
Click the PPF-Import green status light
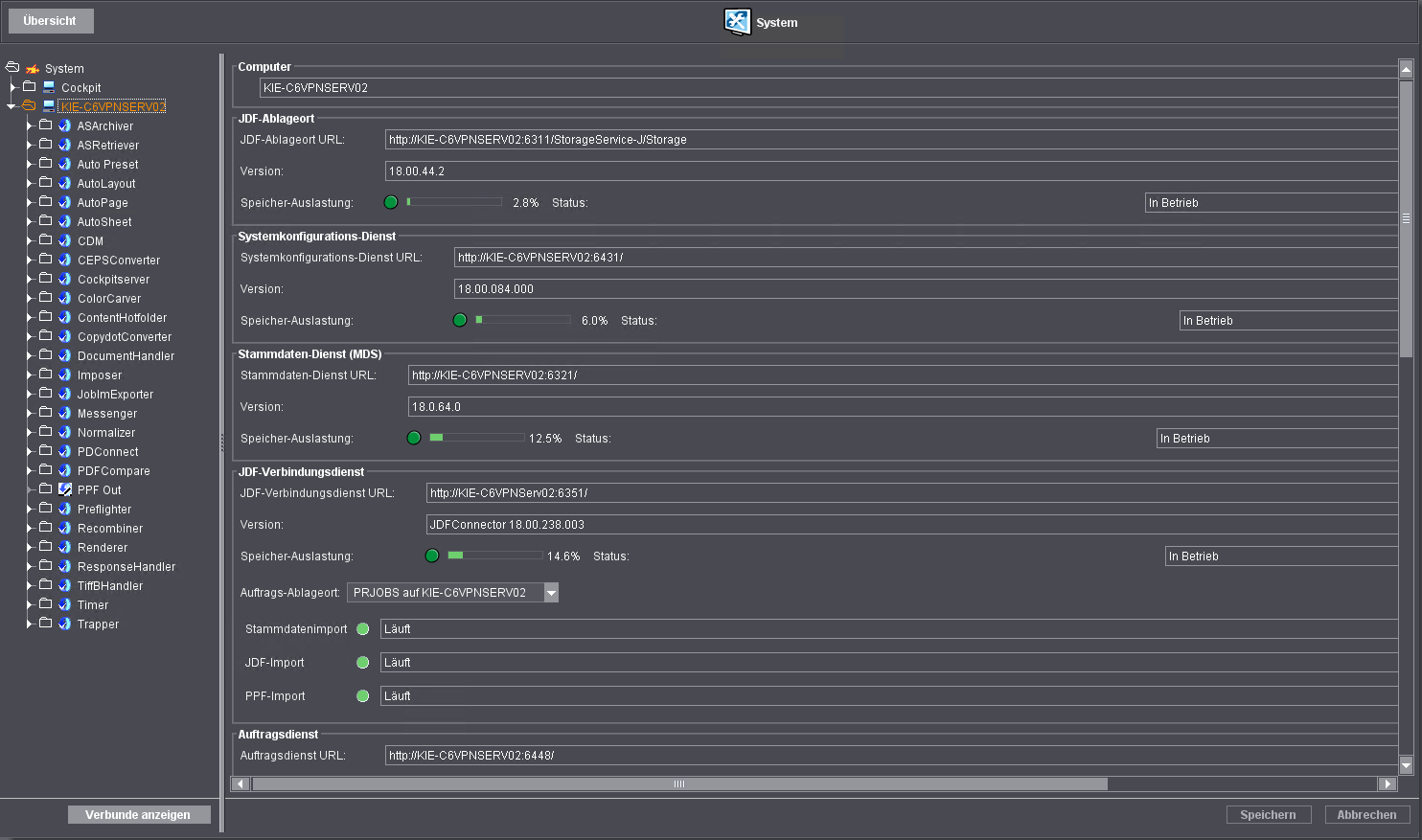363,696
